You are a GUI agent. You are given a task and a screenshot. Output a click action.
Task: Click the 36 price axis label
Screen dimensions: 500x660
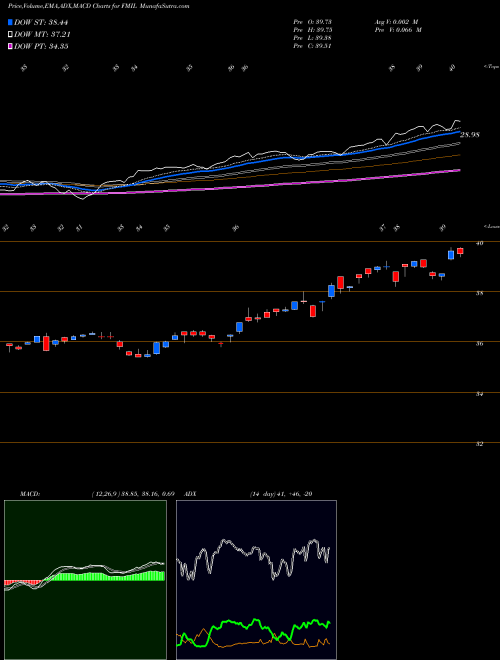coord(480,343)
